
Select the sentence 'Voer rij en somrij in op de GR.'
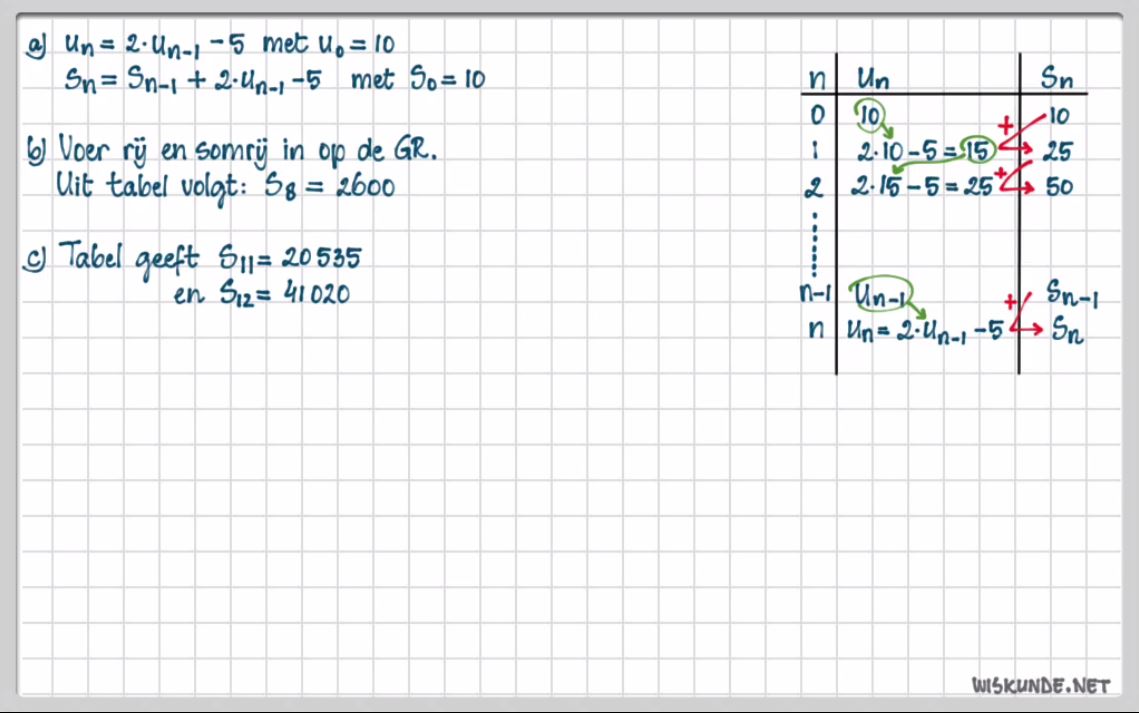pos(247,150)
